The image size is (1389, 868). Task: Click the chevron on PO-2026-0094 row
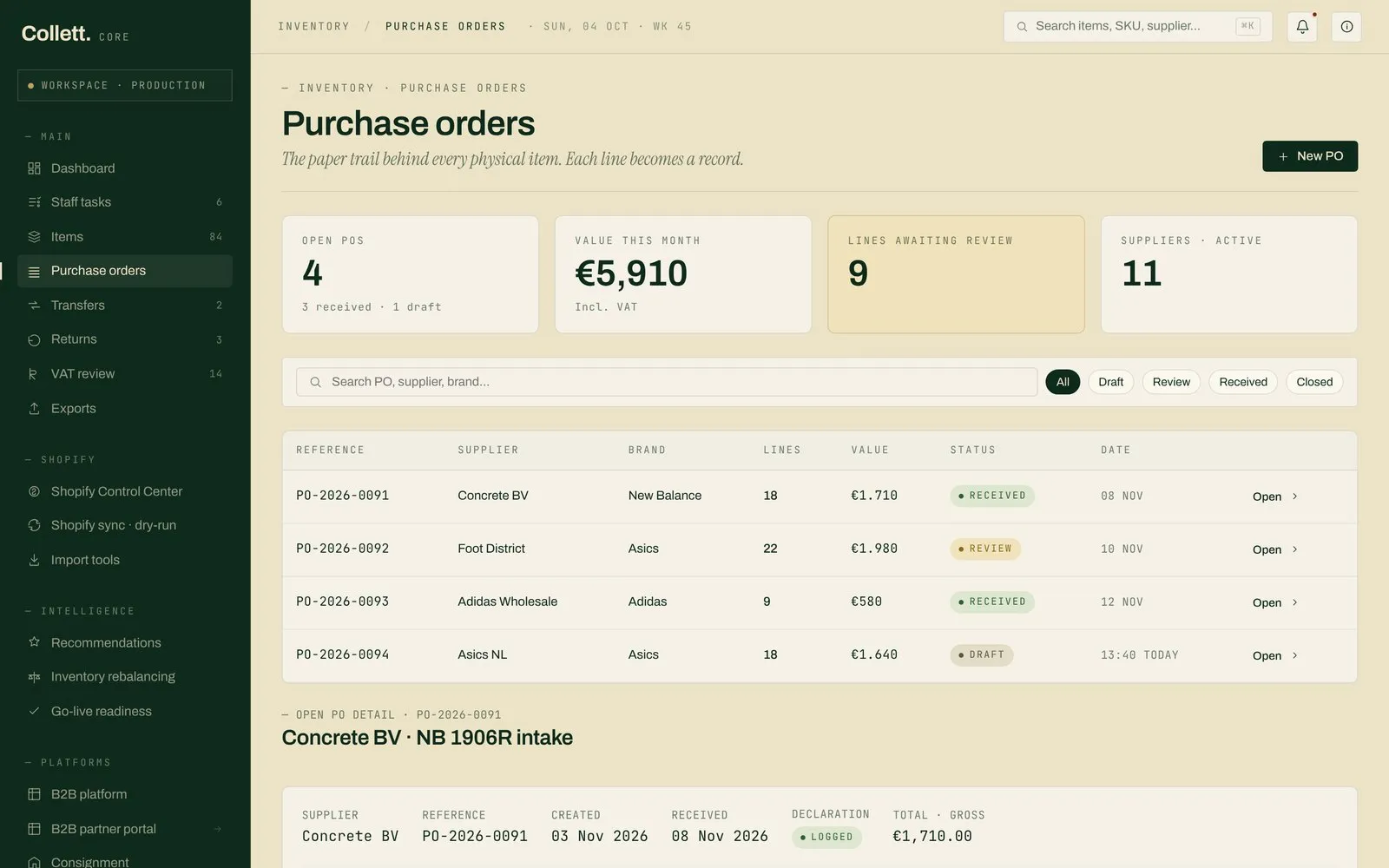[x=1295, y=655]
